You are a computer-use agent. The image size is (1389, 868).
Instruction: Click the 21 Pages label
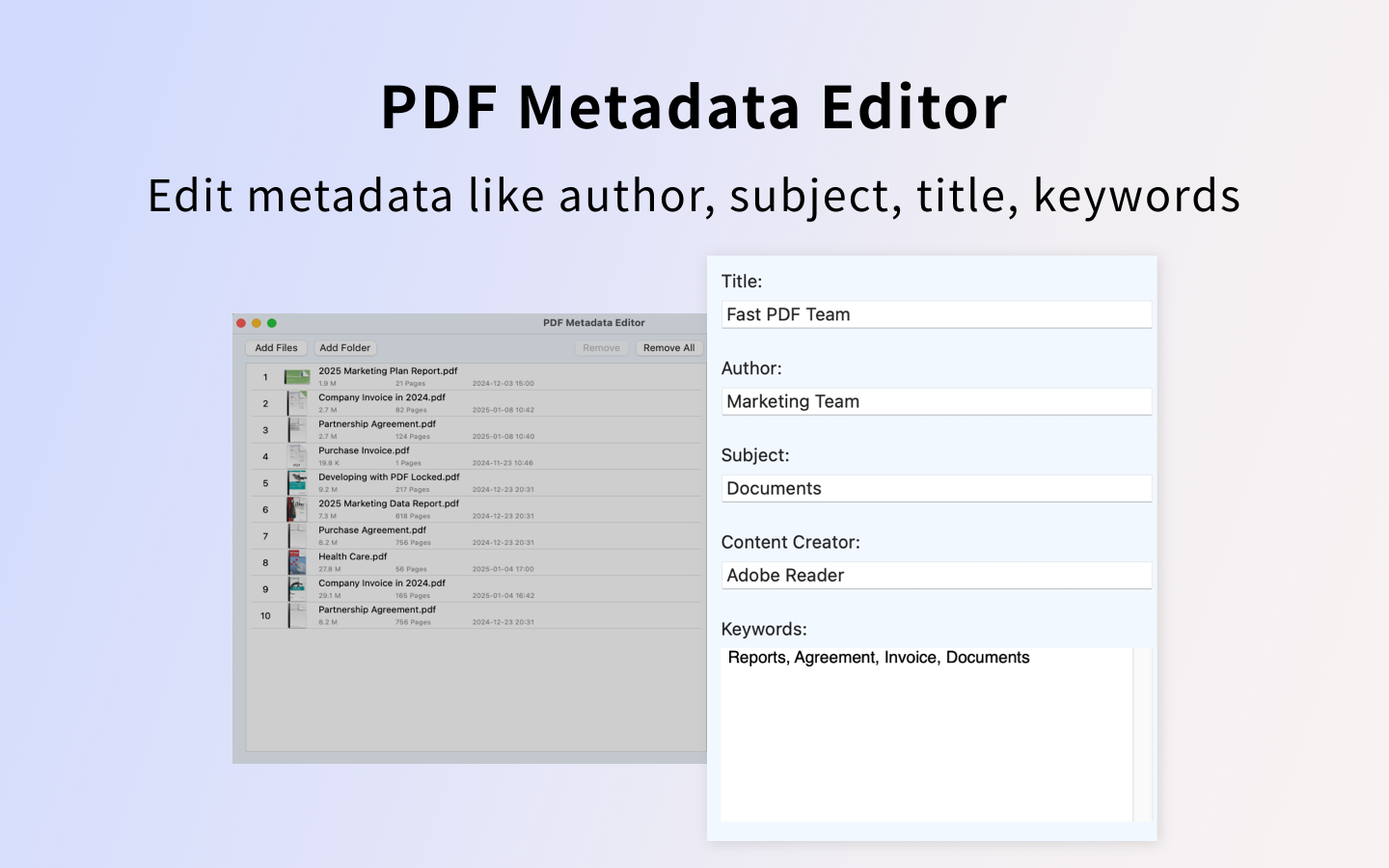410,384
